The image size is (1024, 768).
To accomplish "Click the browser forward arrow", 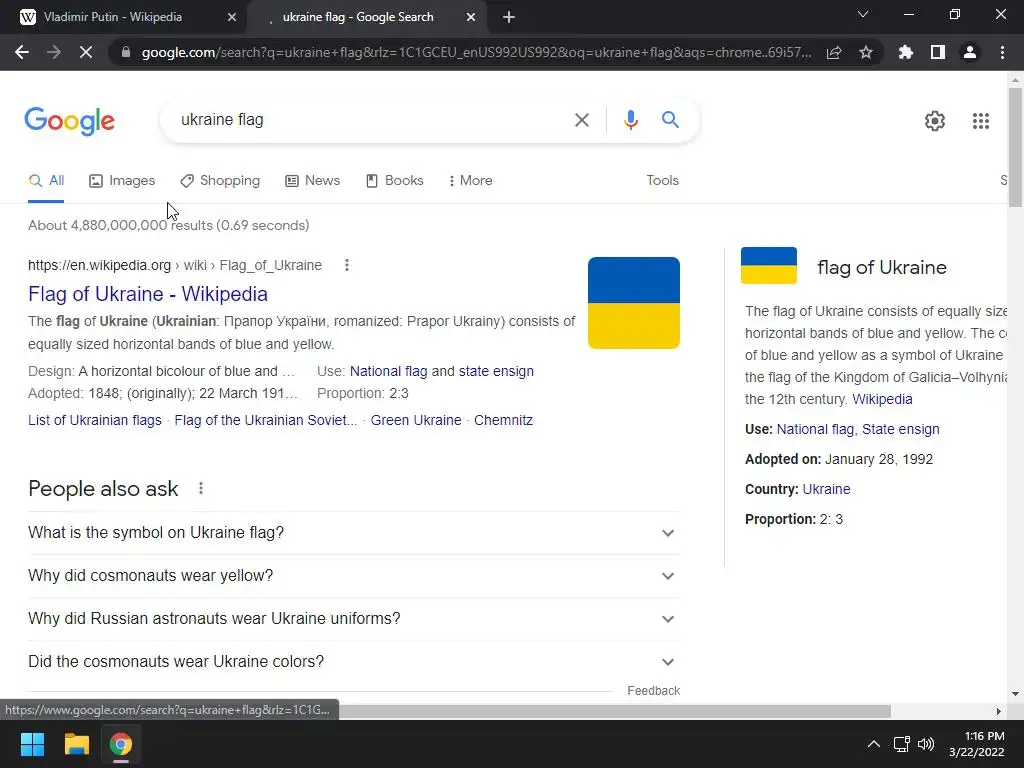I will 54,52.
